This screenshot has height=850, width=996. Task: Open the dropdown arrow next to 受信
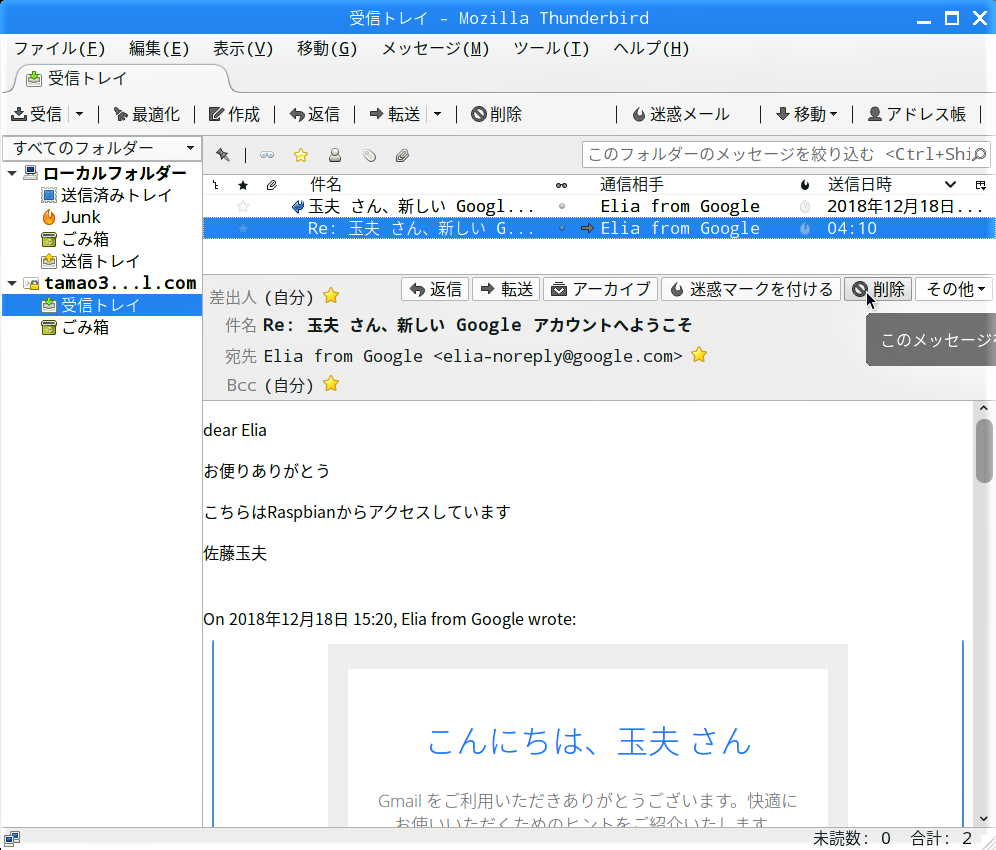point(79,114)
